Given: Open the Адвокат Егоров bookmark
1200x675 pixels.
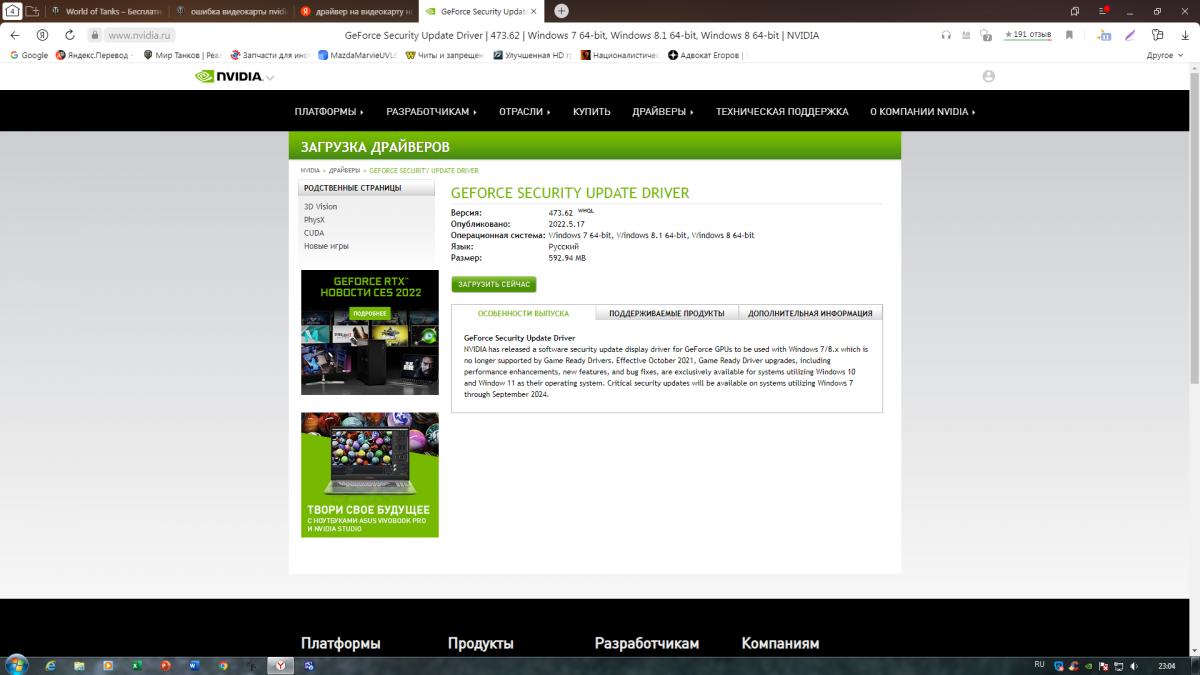Looking at the screenshot, I should point(707,55).
